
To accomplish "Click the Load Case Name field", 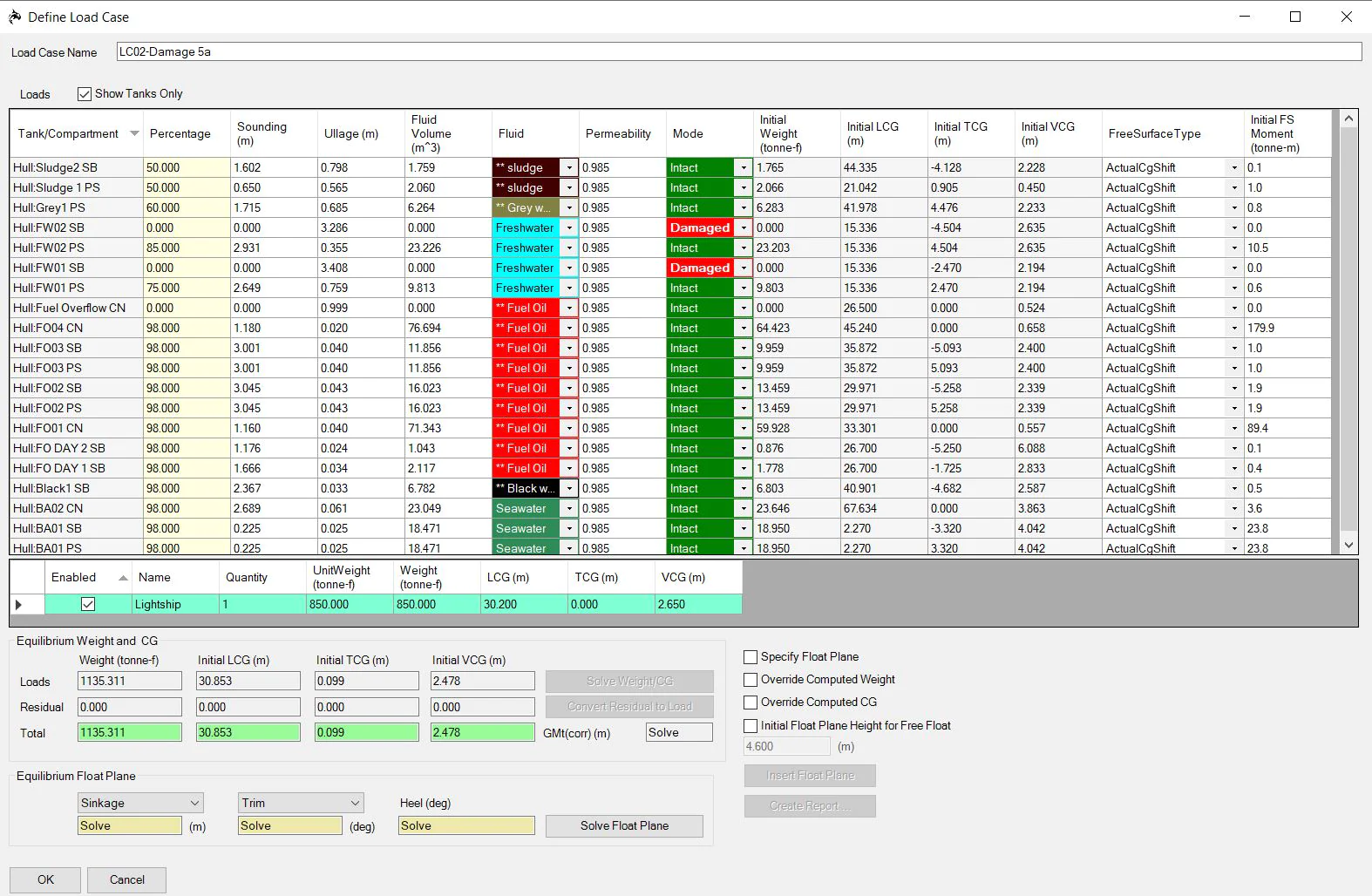I will coord(739,52).
